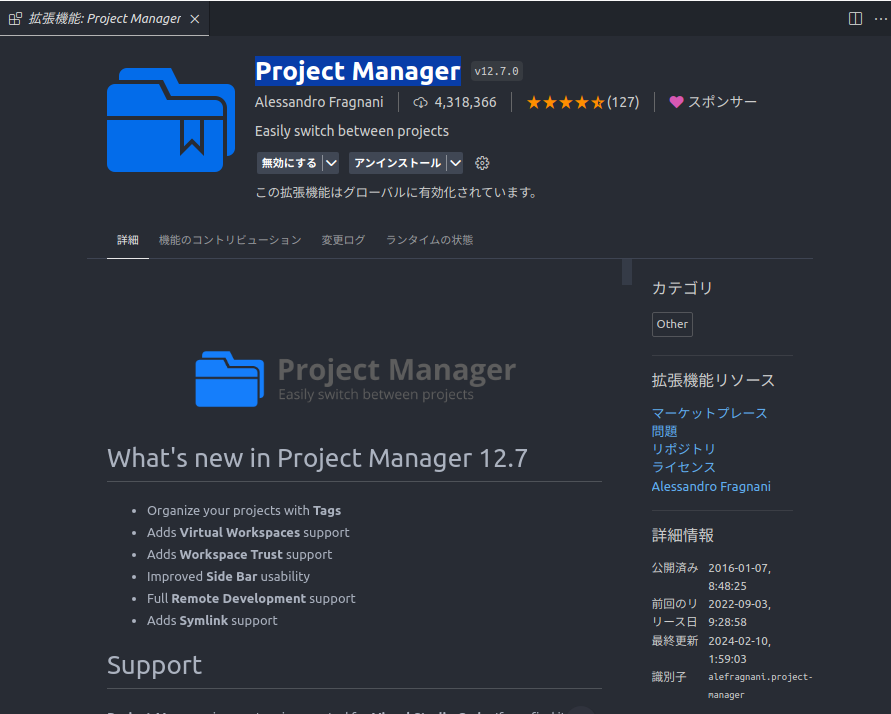Click the last updated date 2024-02-10
Image resolution: width=891 pixels, height=714 pixels.
tap(739, 650)
